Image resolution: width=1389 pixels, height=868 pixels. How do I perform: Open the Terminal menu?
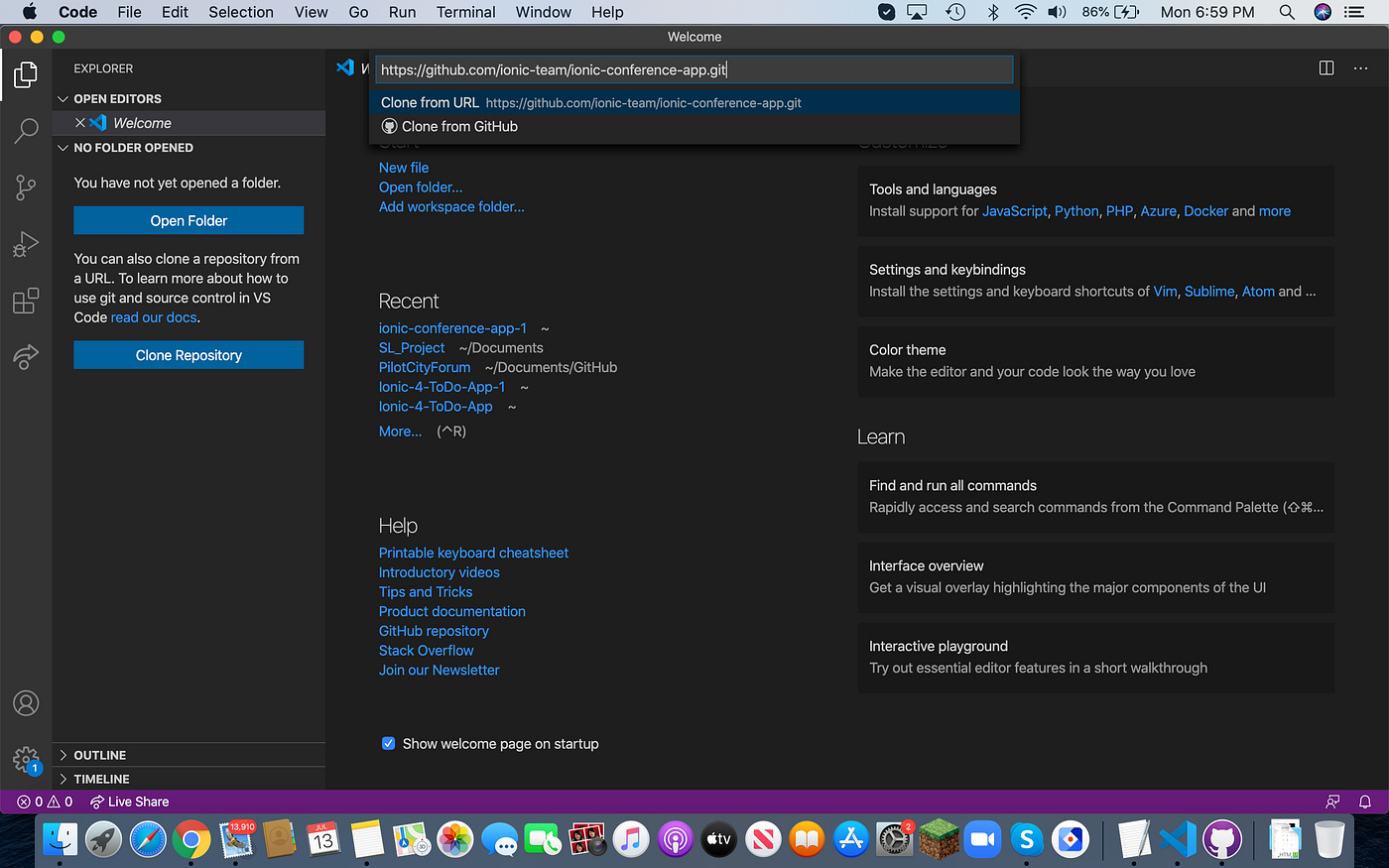465,12
